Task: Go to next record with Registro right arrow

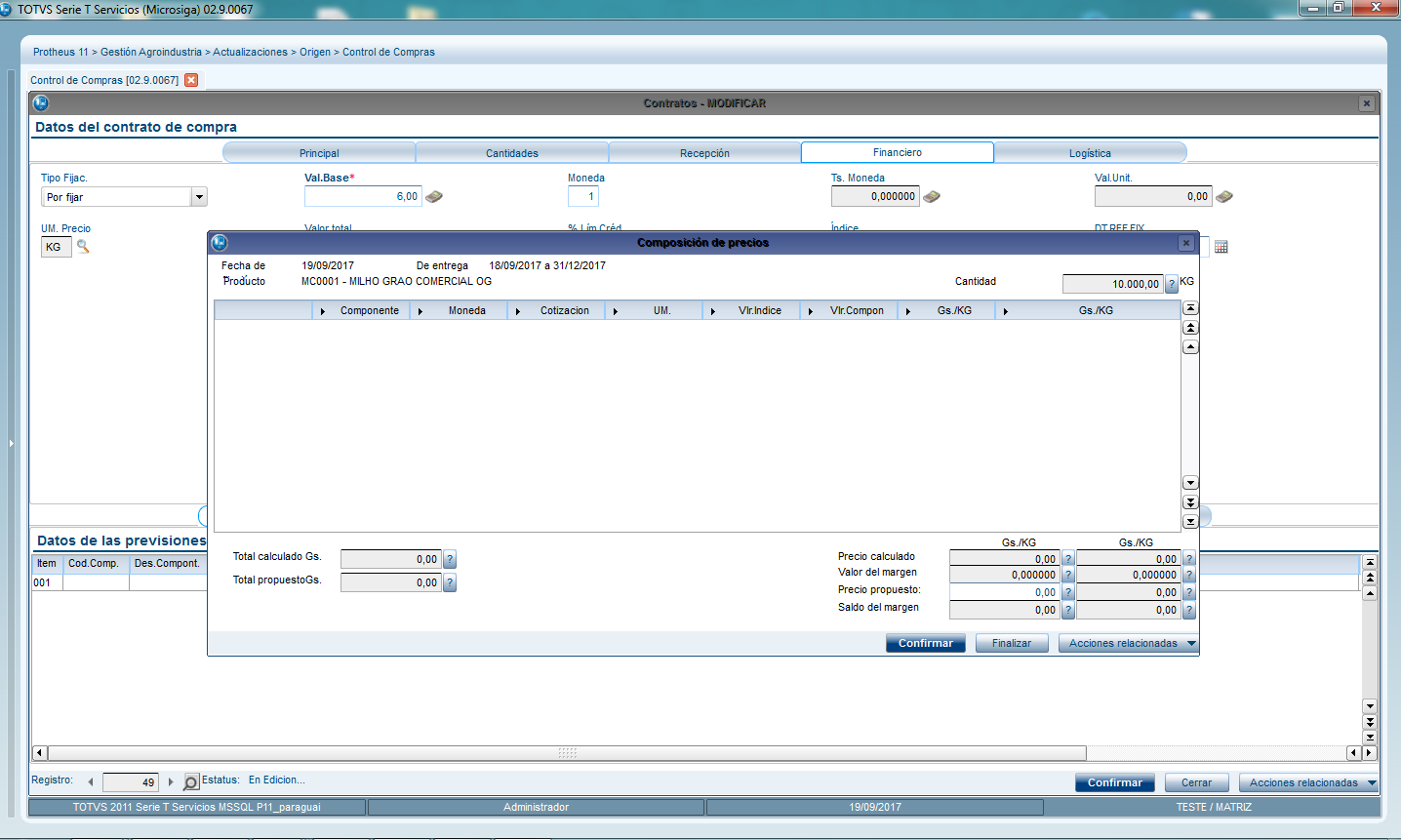Action: [x=171, y=781]
